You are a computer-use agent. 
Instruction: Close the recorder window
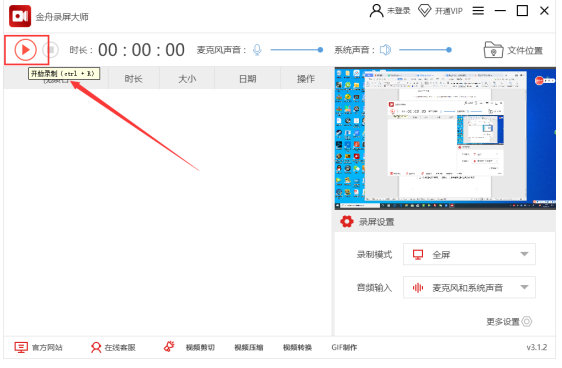(544, 11)
